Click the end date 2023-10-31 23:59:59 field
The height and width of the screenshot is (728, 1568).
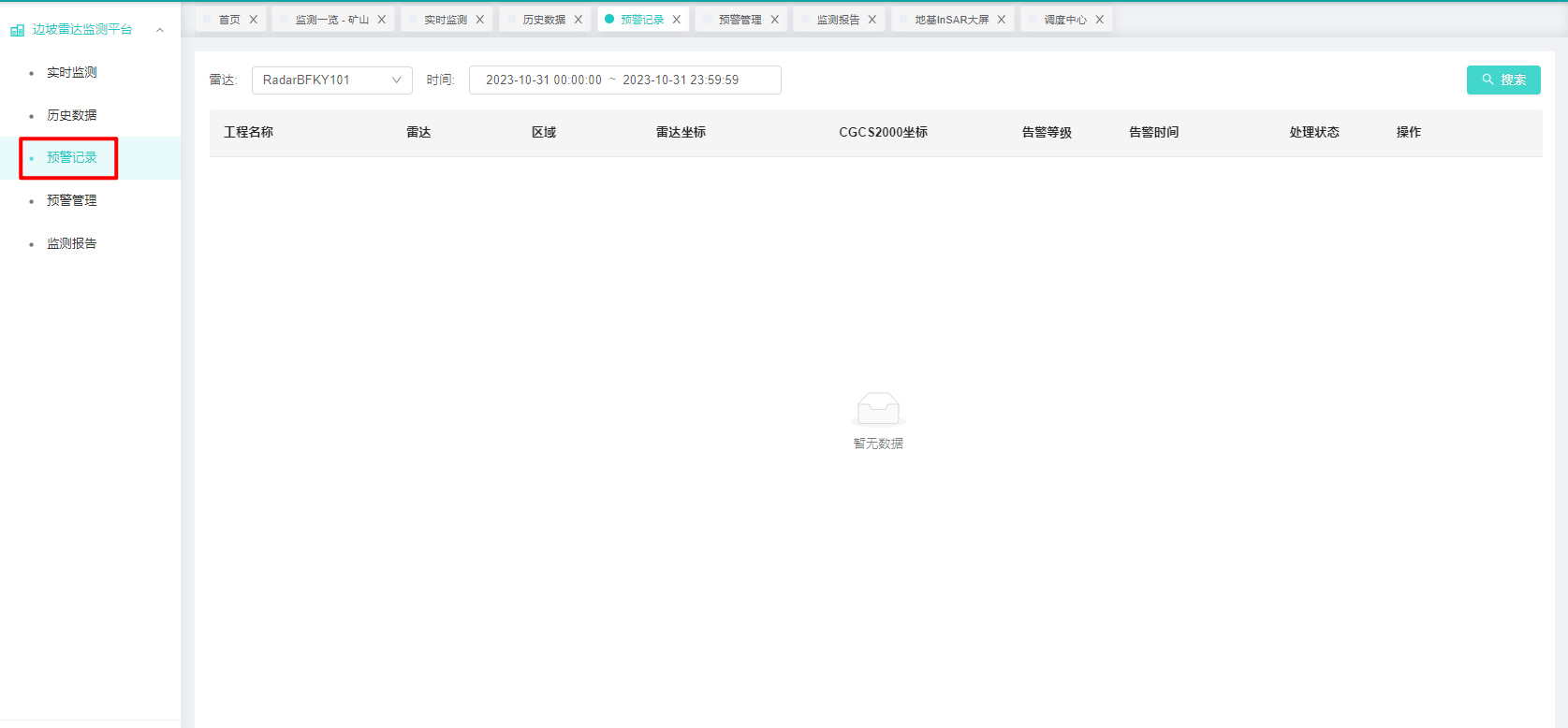click(681, 80)
